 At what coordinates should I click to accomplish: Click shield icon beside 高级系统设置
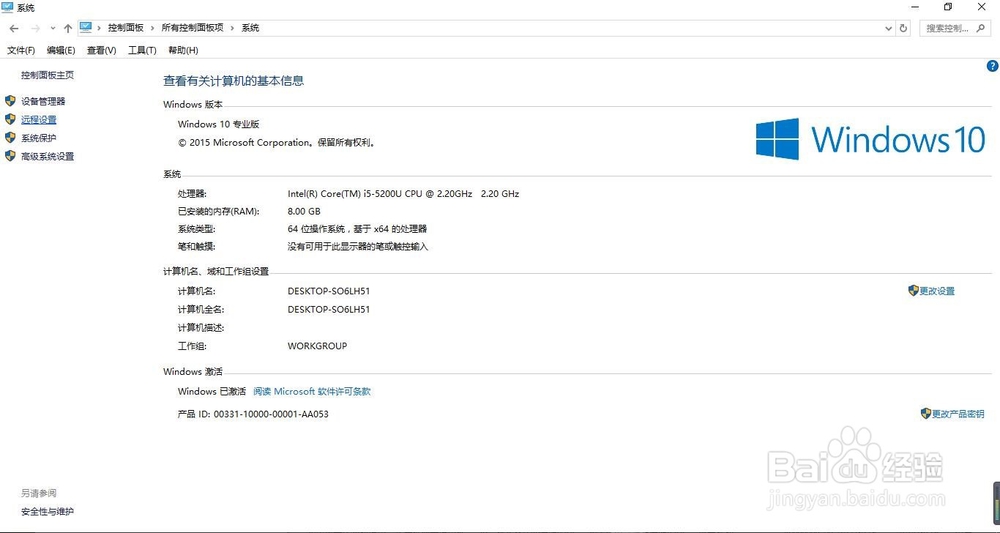(10, 156)
